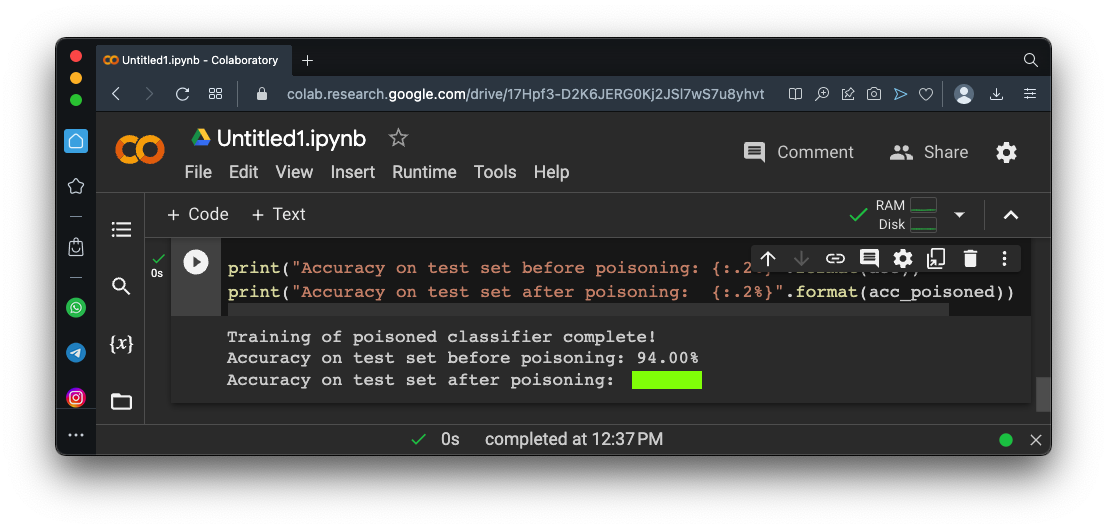The height and width of the screenshot is (529, 1107).
Task: Delete the cell using trash icon
Action: [x=970, y=259]
